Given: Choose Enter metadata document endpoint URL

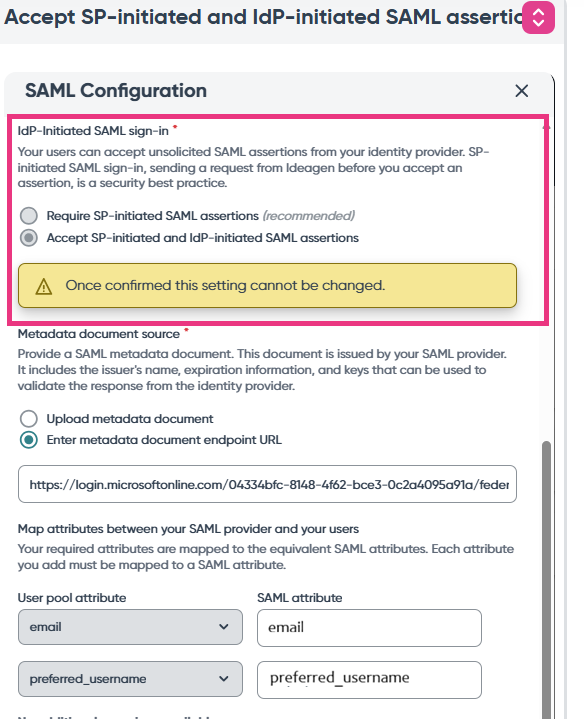Looking at the screenshot, I should [29, 440].
